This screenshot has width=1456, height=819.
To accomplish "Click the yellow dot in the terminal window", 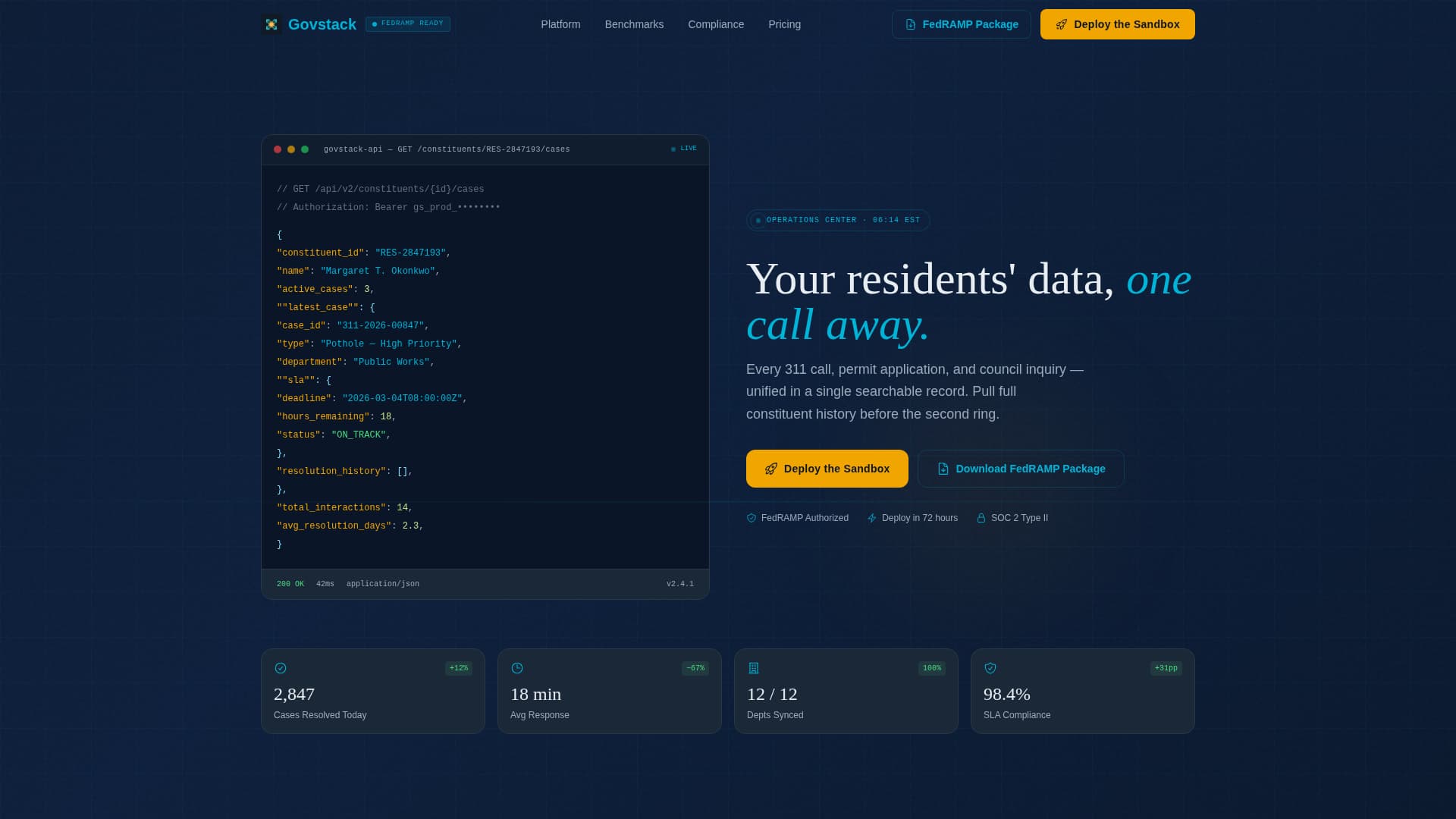I will click(x=291, y=149).
